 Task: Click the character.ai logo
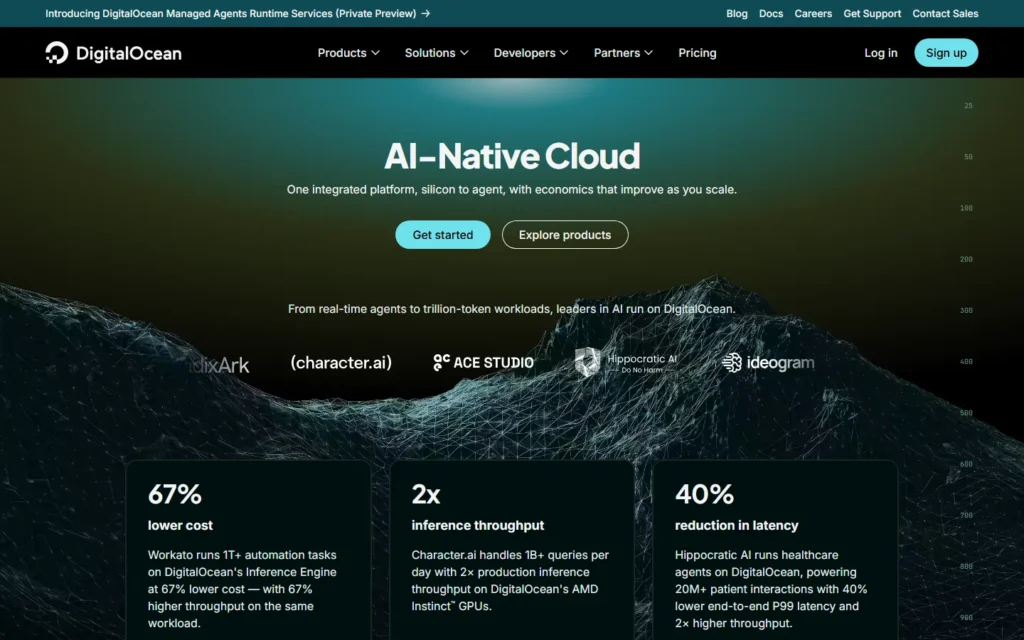click(341, 362)
